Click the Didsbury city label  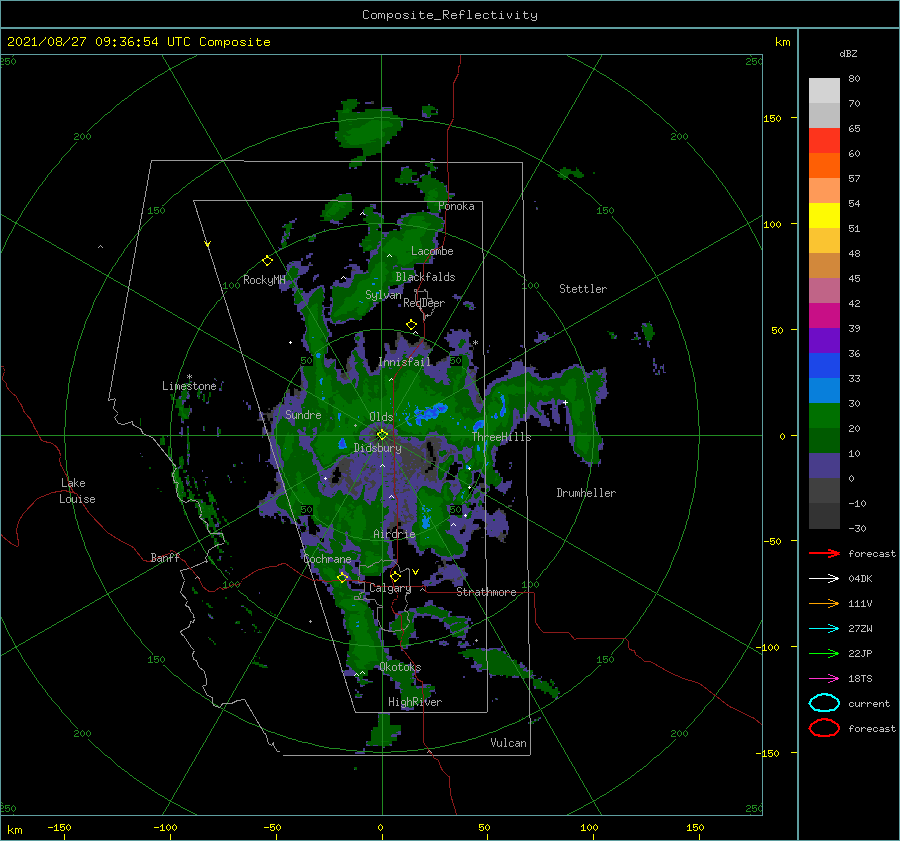[x=377, y=448]
